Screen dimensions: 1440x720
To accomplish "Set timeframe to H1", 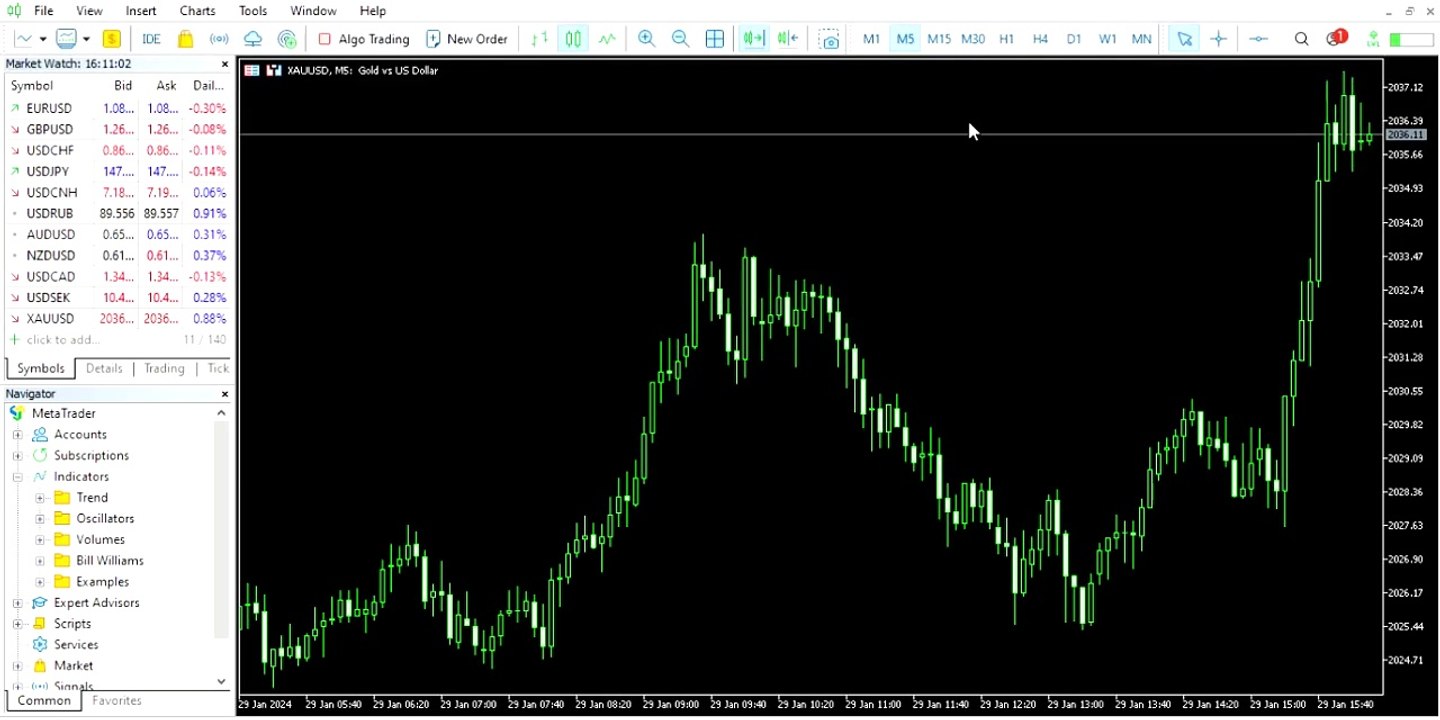I will point(1007,39).
